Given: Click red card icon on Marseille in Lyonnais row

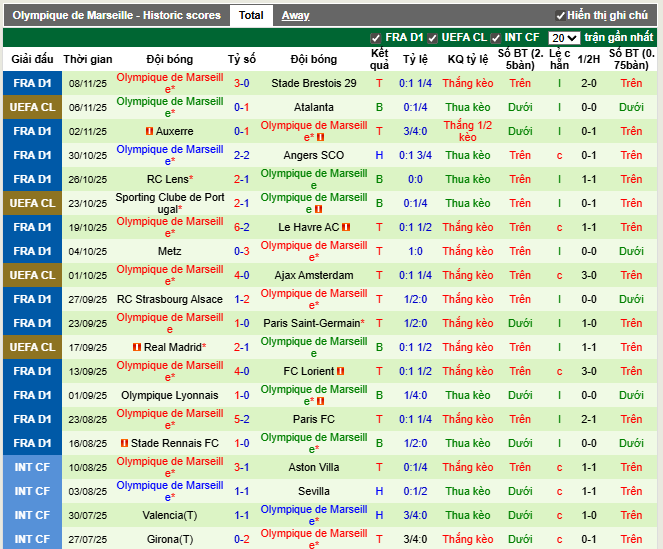Looking at the screenshot, I should point(321,401).
